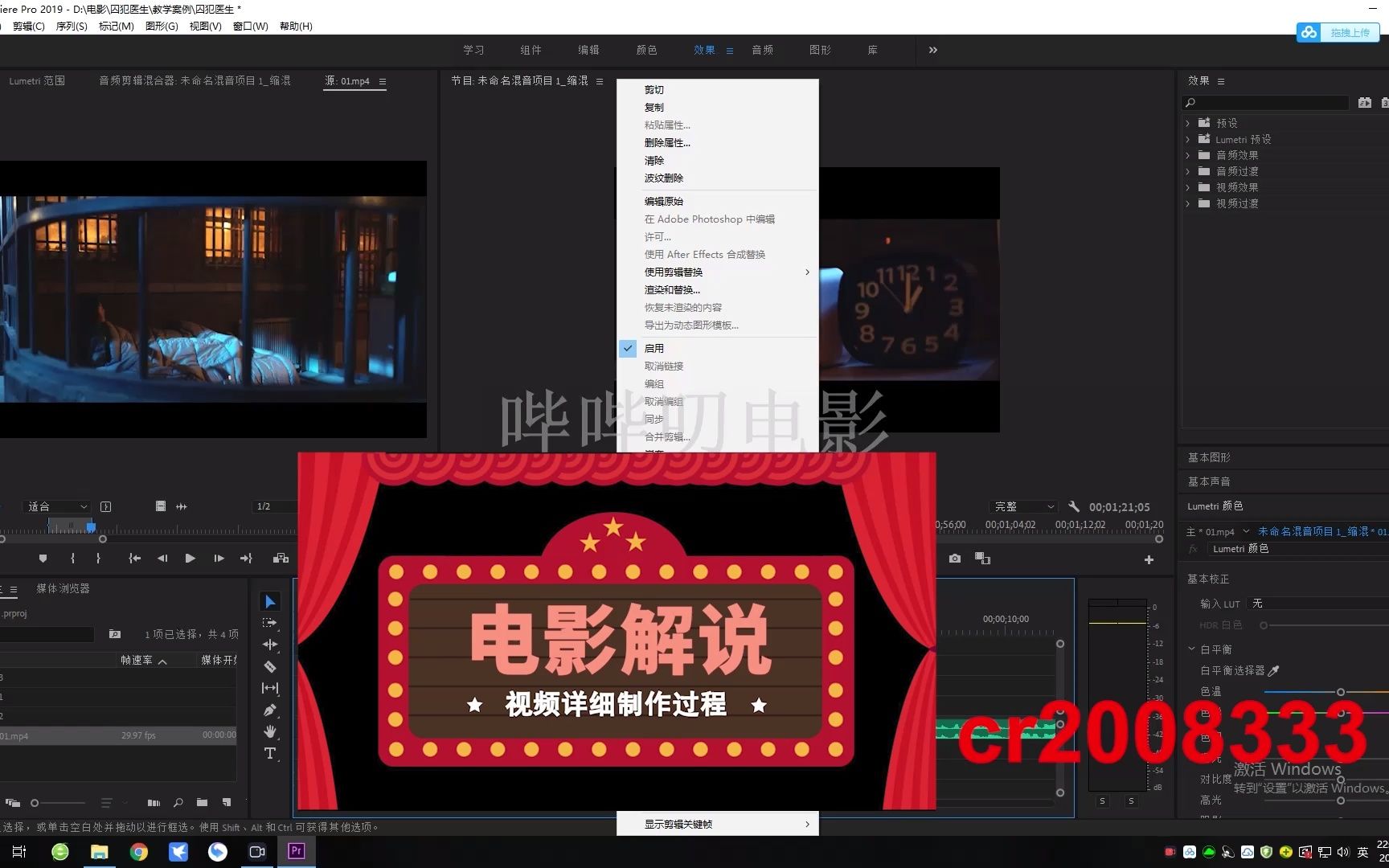Viewport: 1389px width, 868px height.
Task: Click Export Frame camera icon
Action: click(955, 559)
